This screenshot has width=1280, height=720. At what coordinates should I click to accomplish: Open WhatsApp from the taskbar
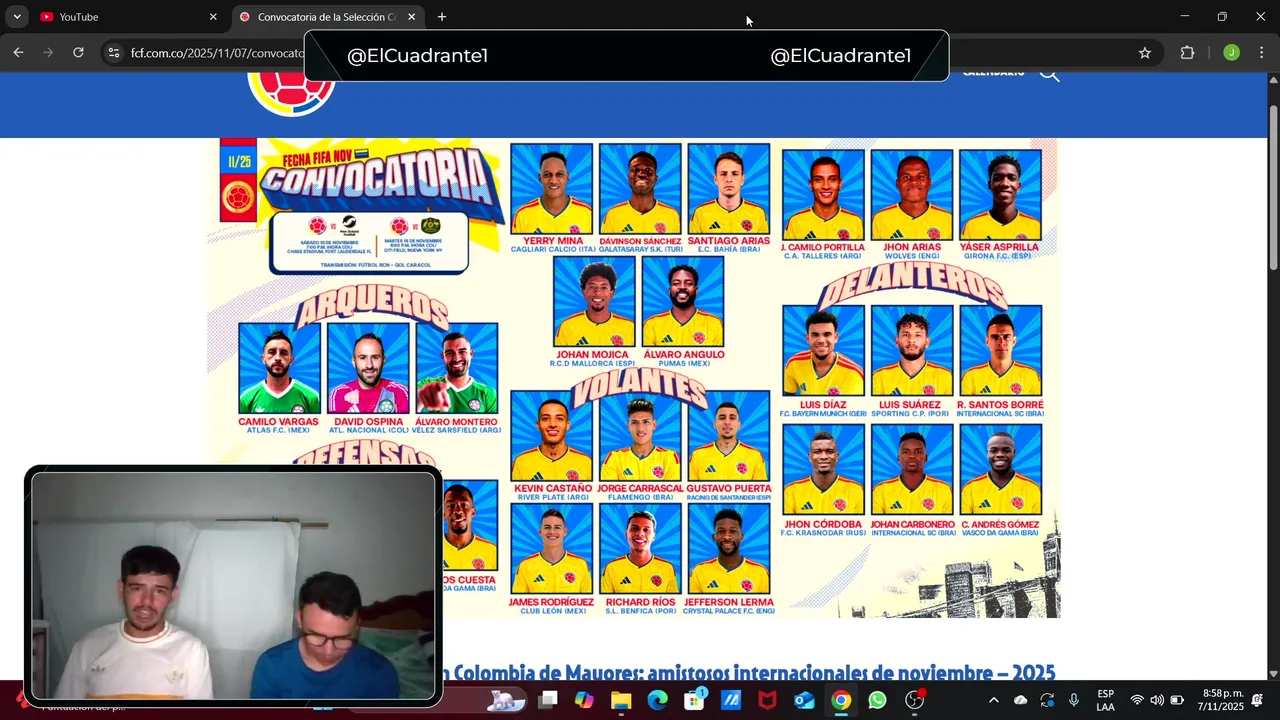[x=877, y=700]
